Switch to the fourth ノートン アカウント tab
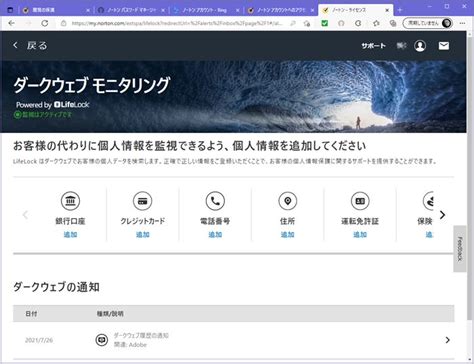This screenshot has height=364, width=474. (281, 10)
